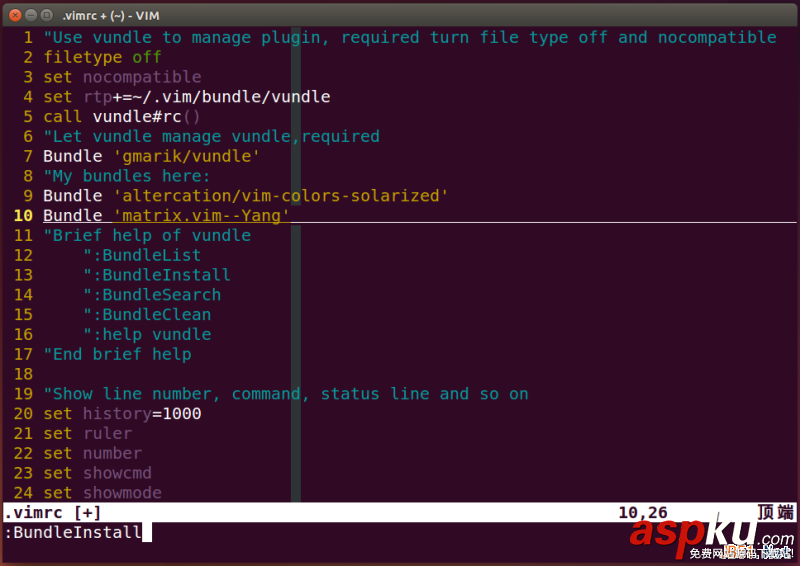Image resolution: width=800 pixels, height=566 pixels.
Task: Click the word "Bundle" on line 9
Action: tap(73, 196)
